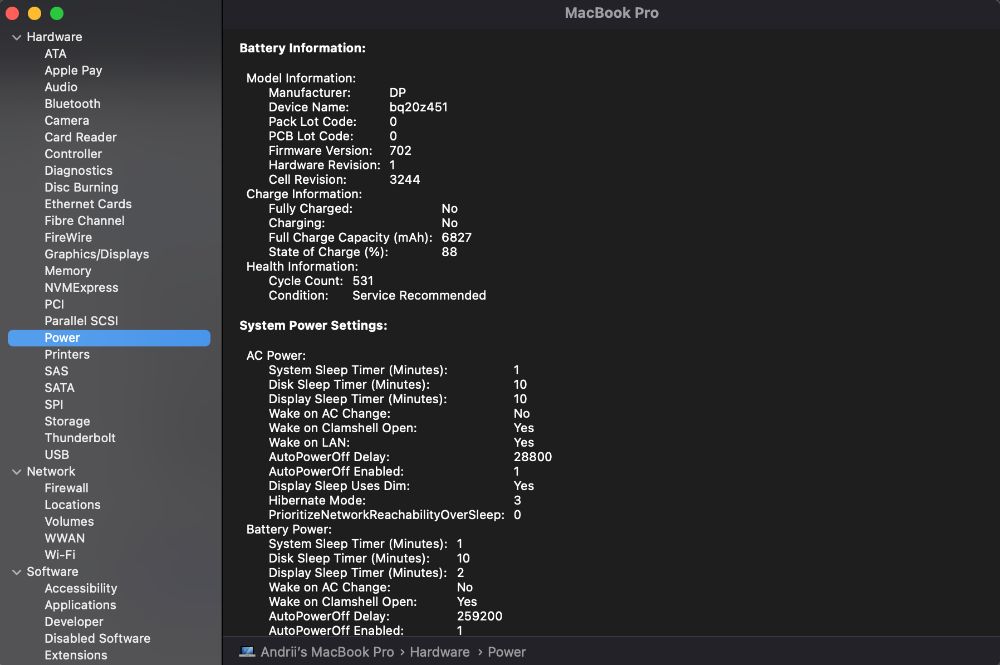This screenshot has height=665, width=1000.
Task: Select ATA in the sidebar
Action: [x=55, y=54]
